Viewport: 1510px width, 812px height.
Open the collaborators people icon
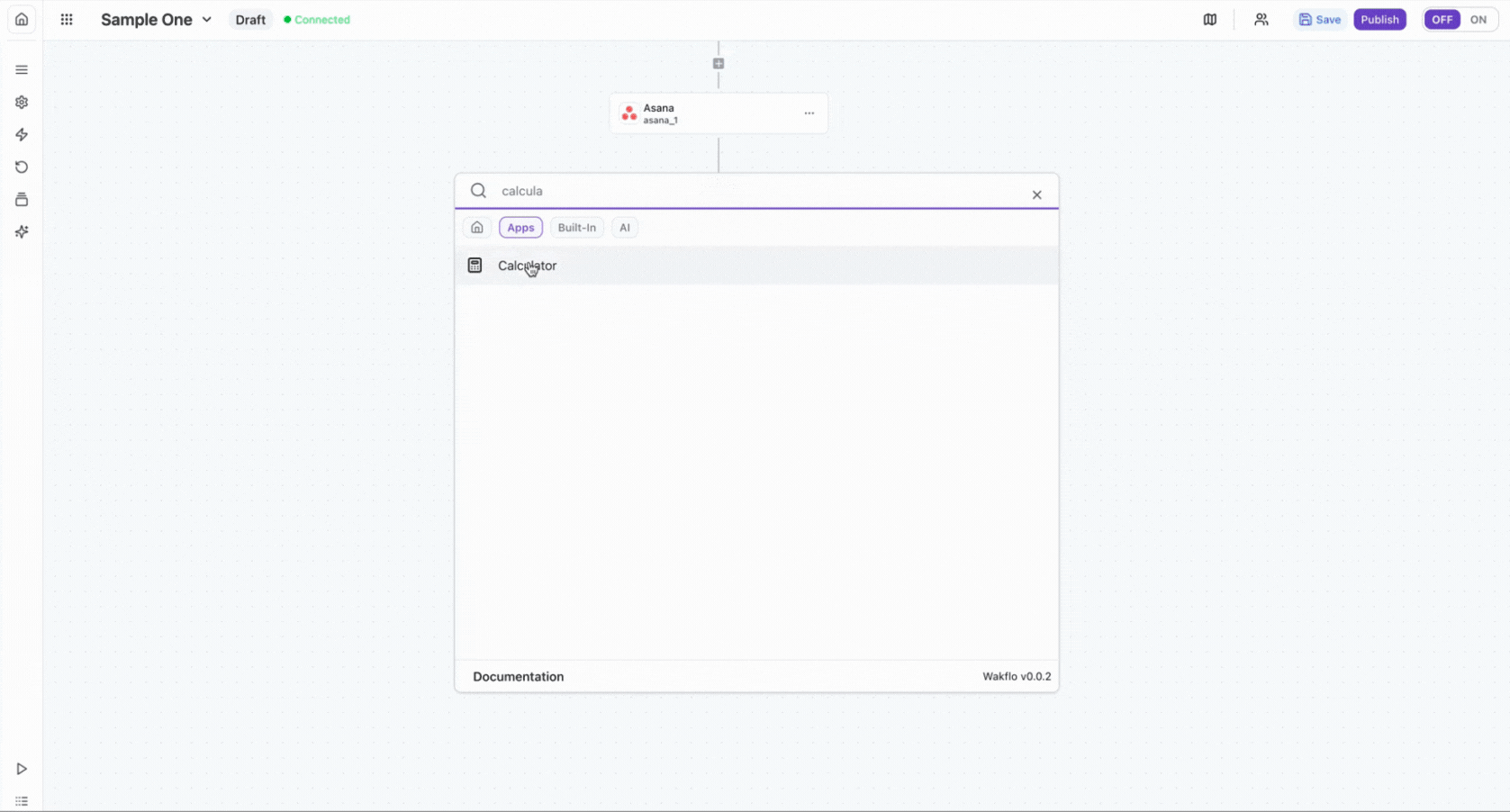(1261, 20)
